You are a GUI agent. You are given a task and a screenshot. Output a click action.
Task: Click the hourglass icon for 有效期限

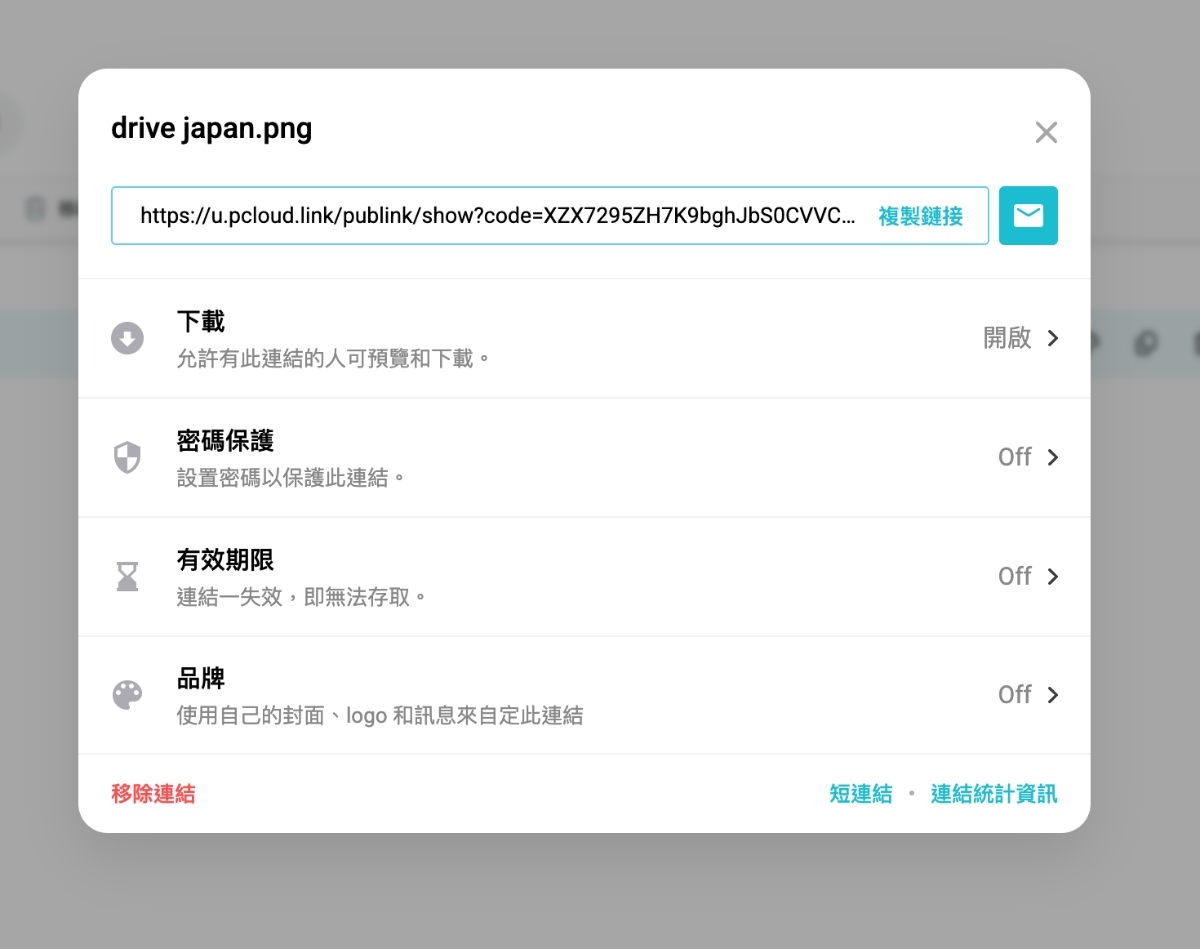pyautogui.click(x=127, y=576)
